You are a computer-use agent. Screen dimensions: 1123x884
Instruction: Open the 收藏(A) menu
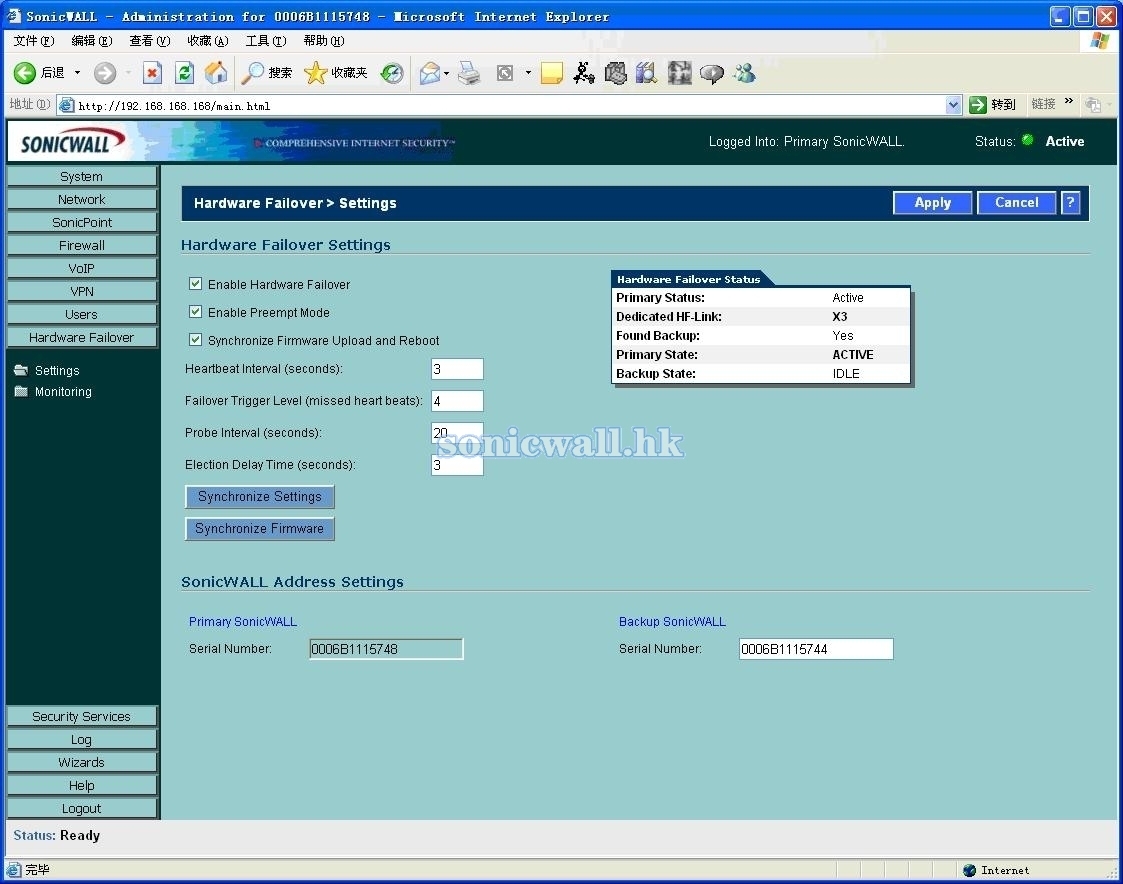coord(208,41)
